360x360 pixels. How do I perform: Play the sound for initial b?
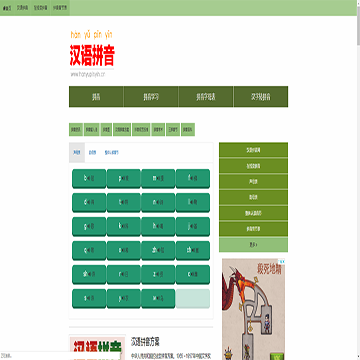tap(89, 179)
